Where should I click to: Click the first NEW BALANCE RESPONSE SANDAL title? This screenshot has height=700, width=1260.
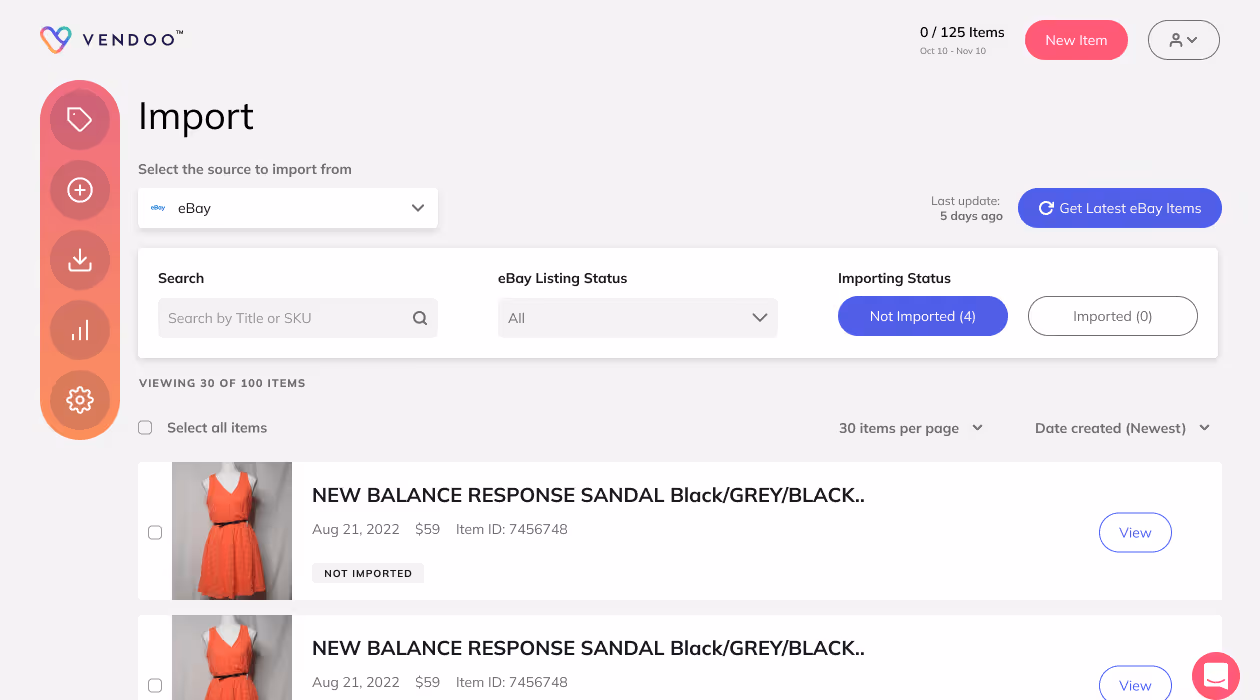pos(588,495)
